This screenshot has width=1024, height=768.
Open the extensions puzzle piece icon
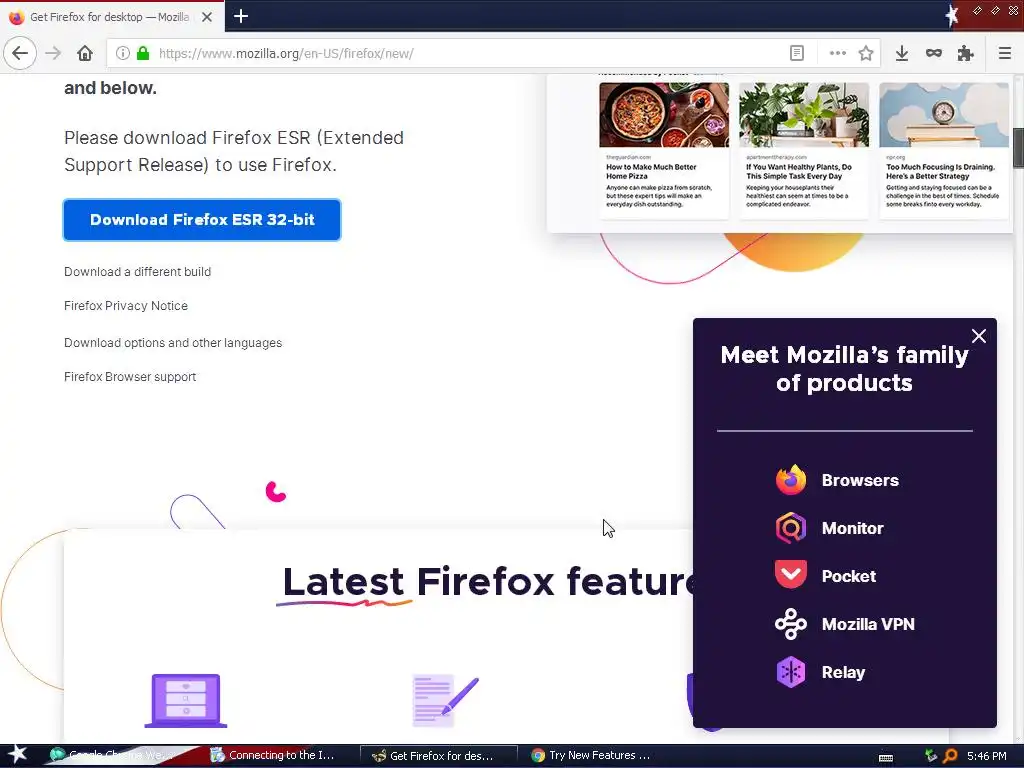965,53
